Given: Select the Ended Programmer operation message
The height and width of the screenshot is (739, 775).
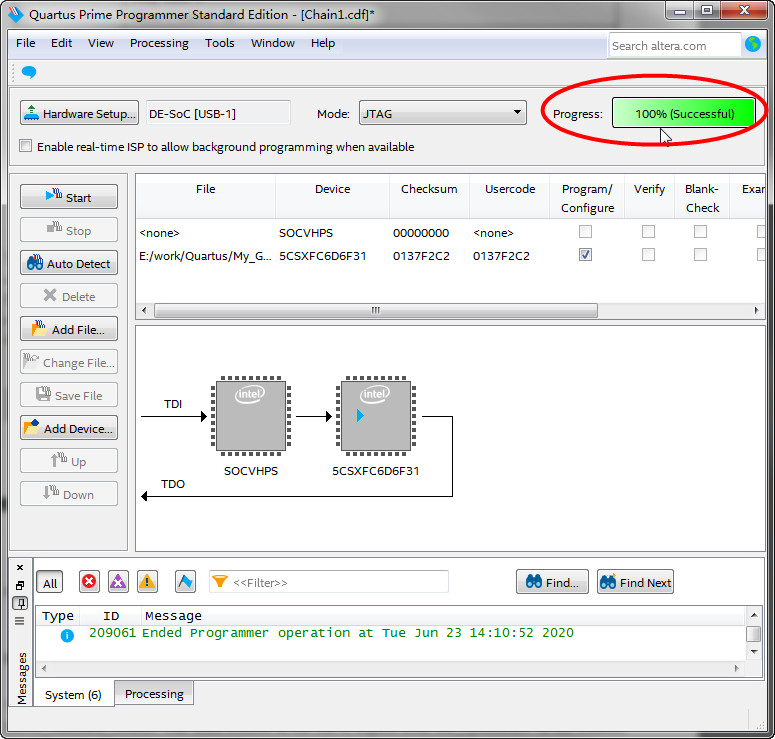Looking at the screenshot, I should click(x=357, y=633).
